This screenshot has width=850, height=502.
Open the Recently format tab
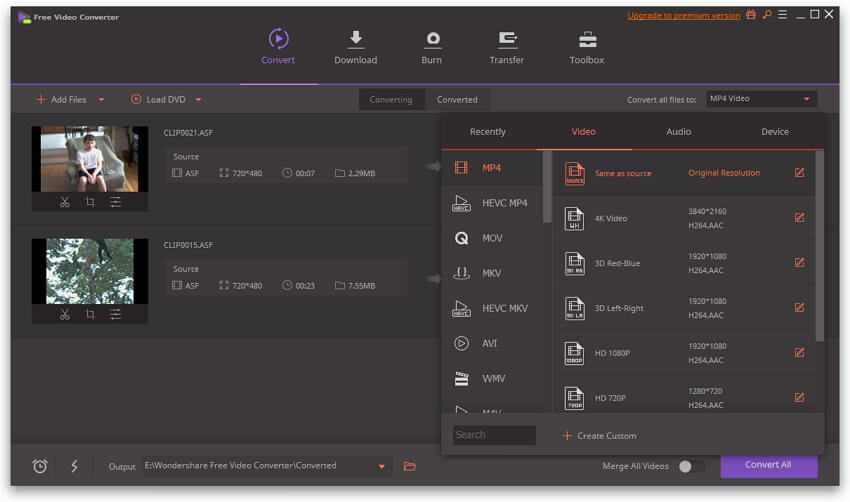[488, 132]
